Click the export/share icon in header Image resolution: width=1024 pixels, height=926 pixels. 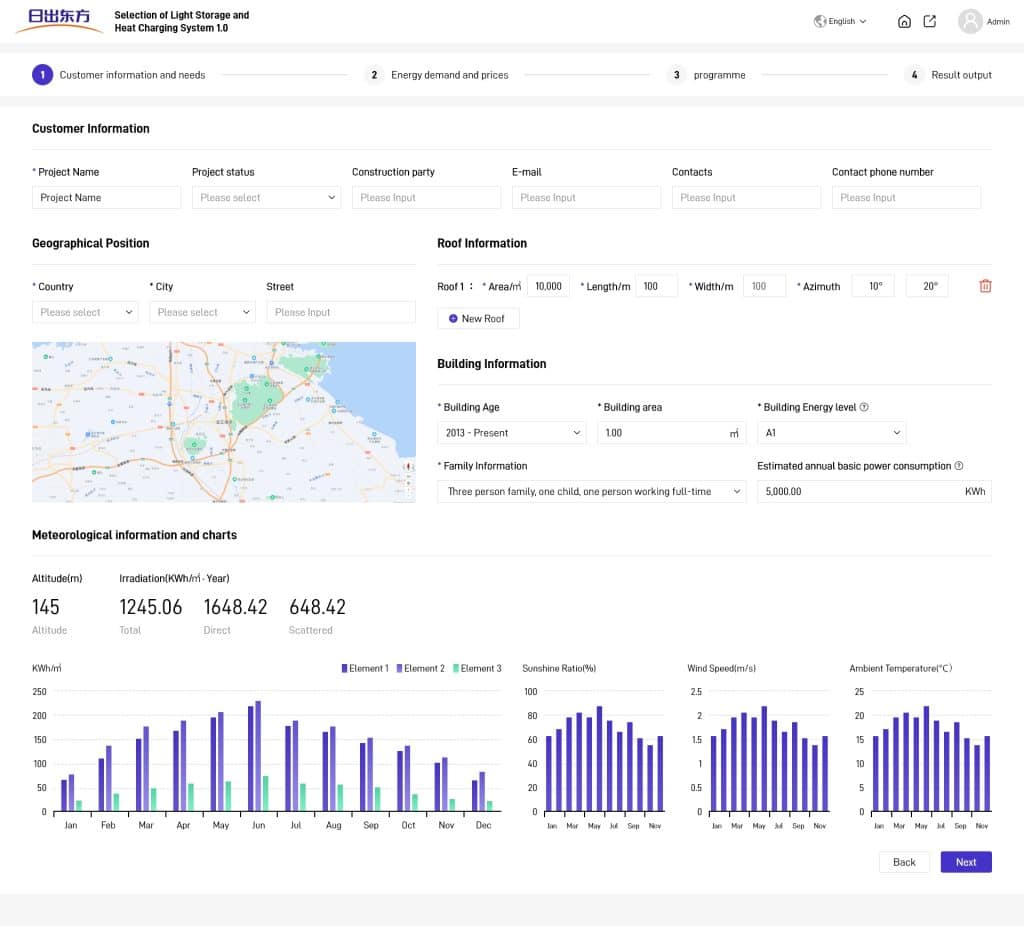[930, 21]
